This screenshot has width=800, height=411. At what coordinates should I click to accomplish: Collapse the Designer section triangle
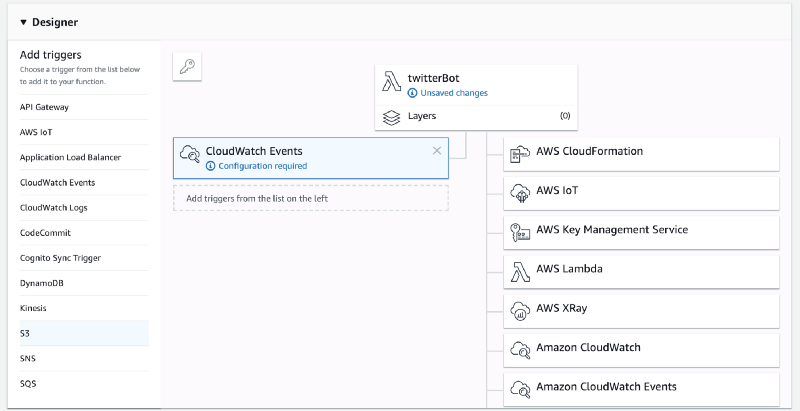(x=23, y=22)
